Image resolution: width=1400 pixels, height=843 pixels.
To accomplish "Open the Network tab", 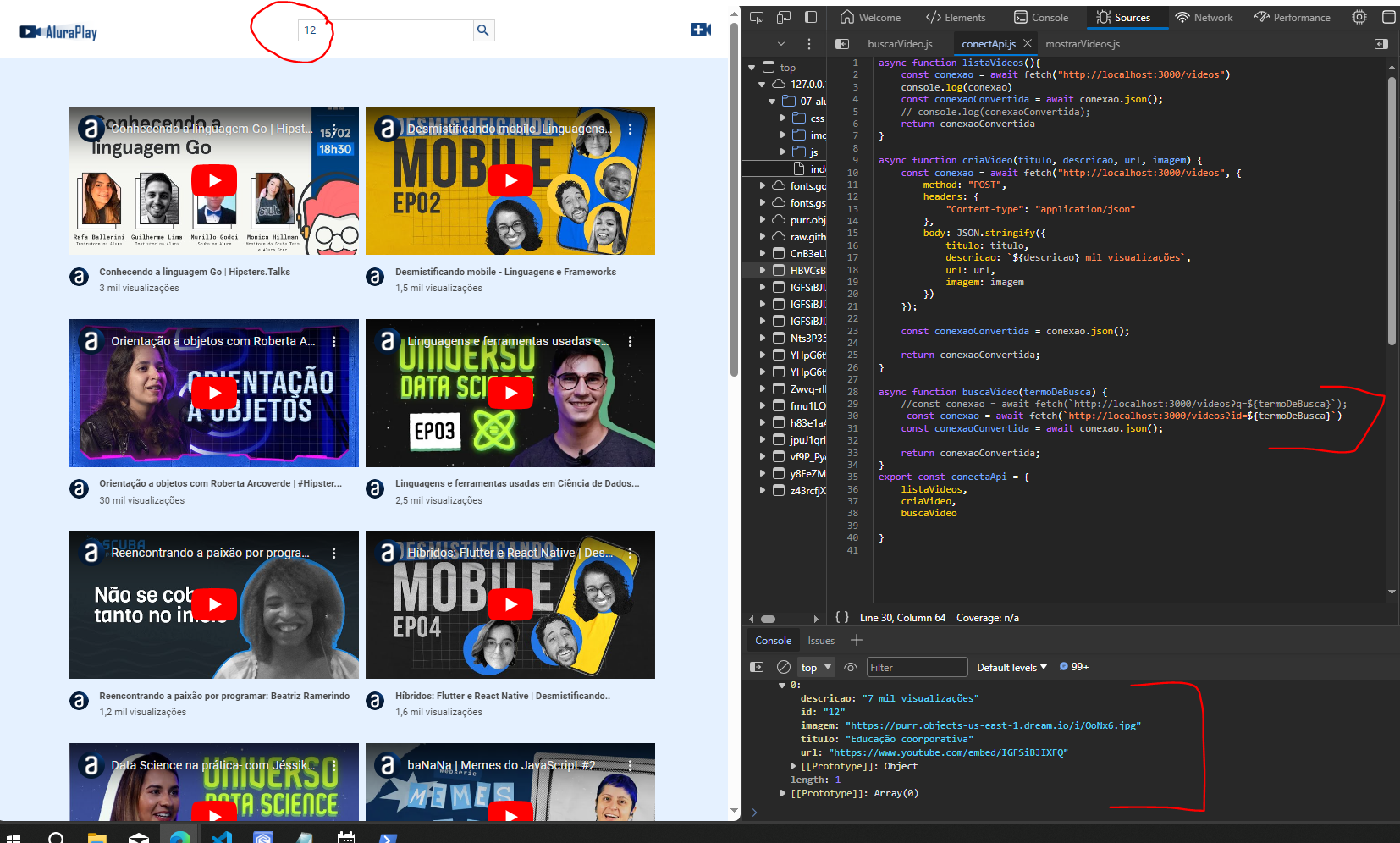I will coord(1204,17).
